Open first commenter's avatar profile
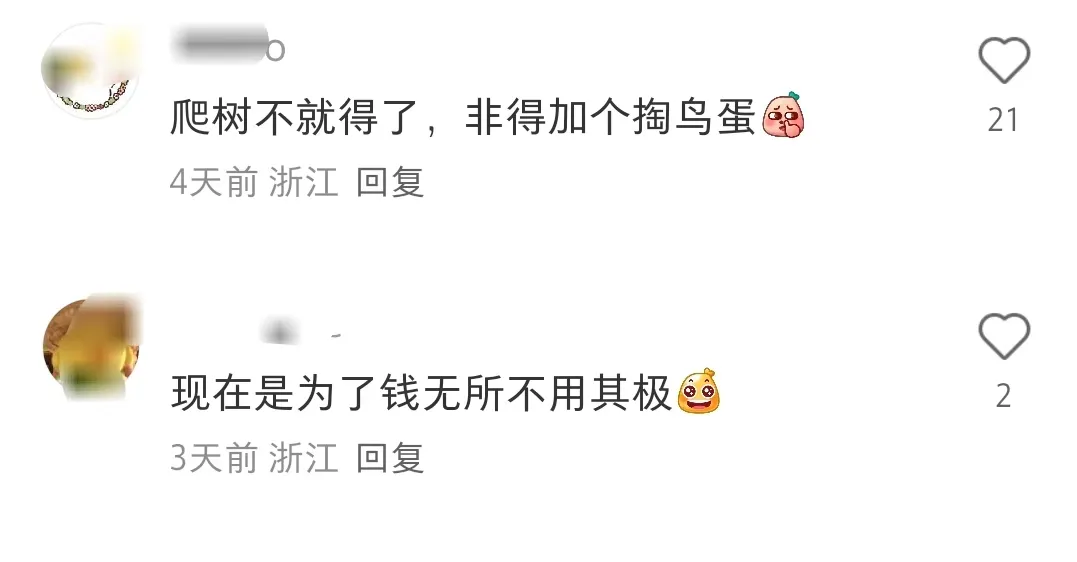 point(91,70)
